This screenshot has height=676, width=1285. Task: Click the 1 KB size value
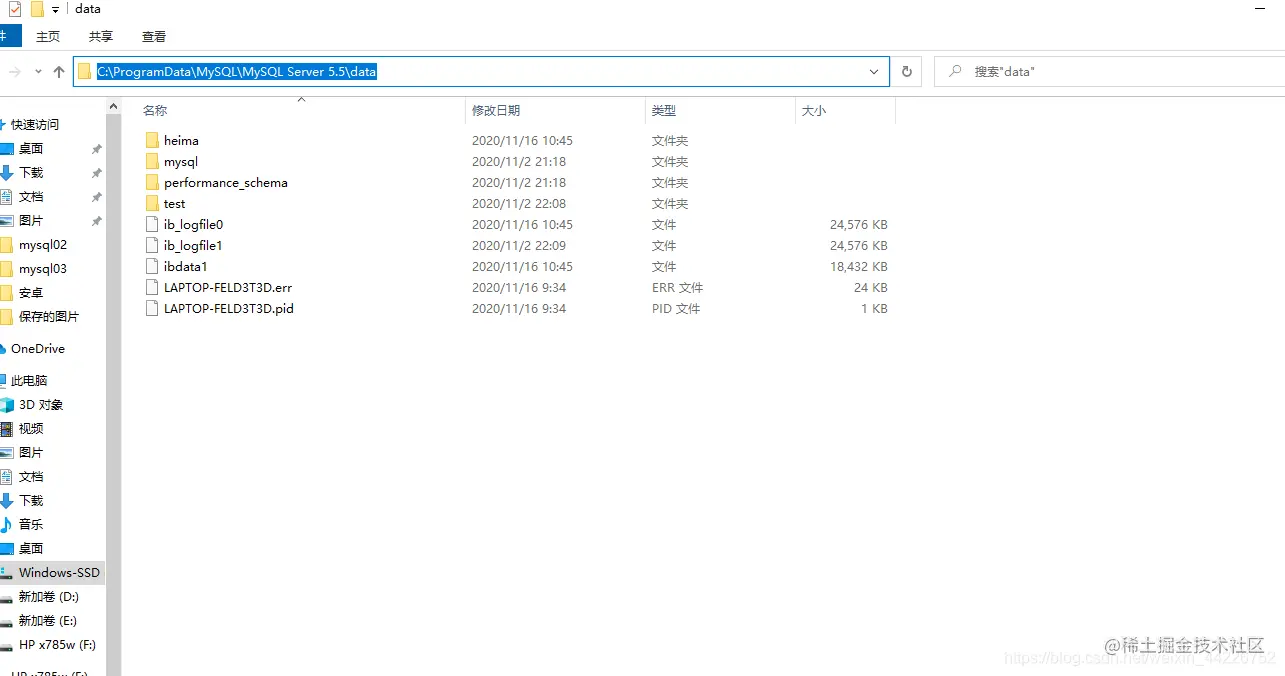point(874,308)
